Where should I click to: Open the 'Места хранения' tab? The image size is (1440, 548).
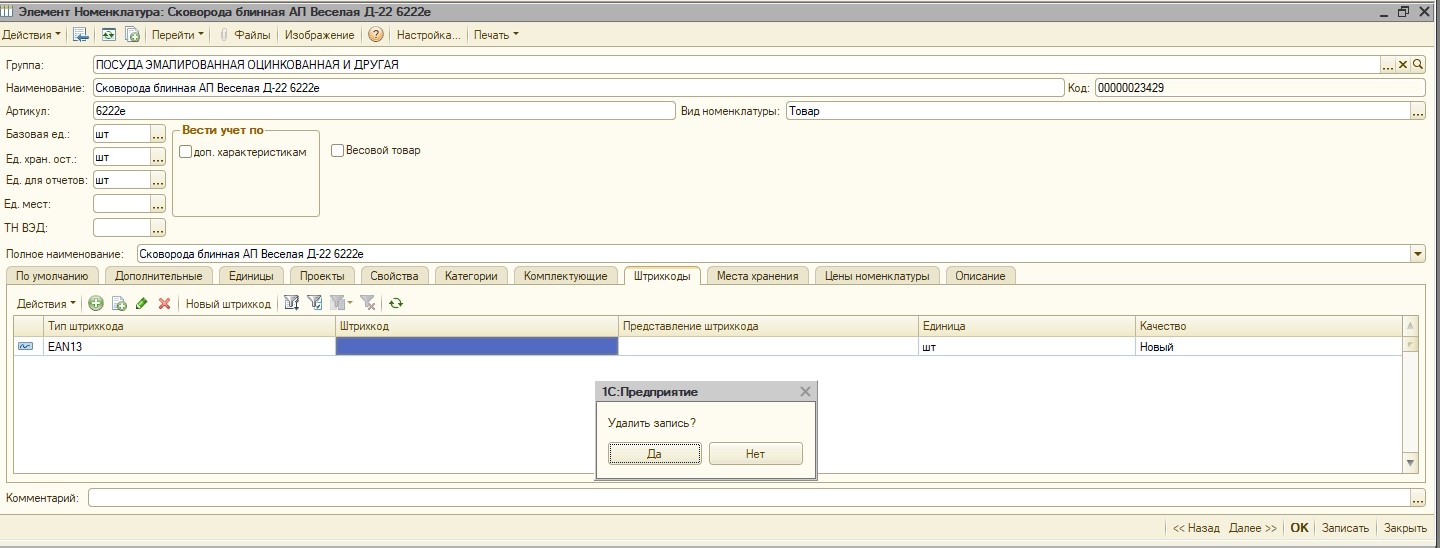pyautogui.click(x=757, y=276)
